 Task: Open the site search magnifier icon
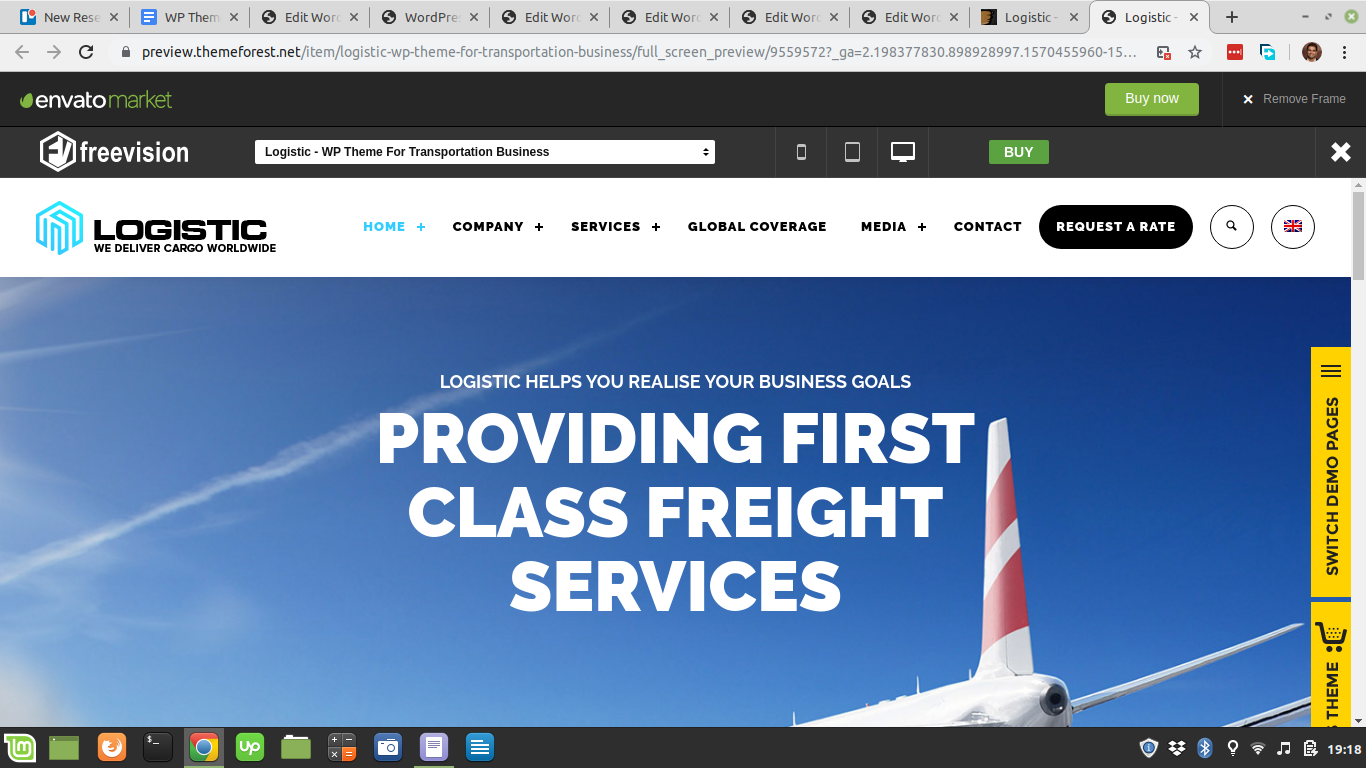(1231, 227)
